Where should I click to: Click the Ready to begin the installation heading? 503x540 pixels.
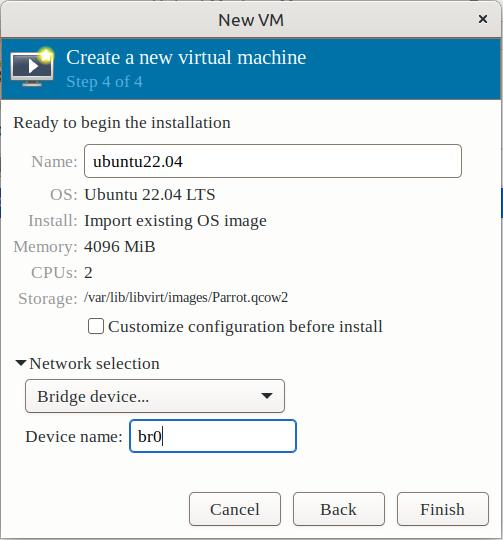(122, 123)
